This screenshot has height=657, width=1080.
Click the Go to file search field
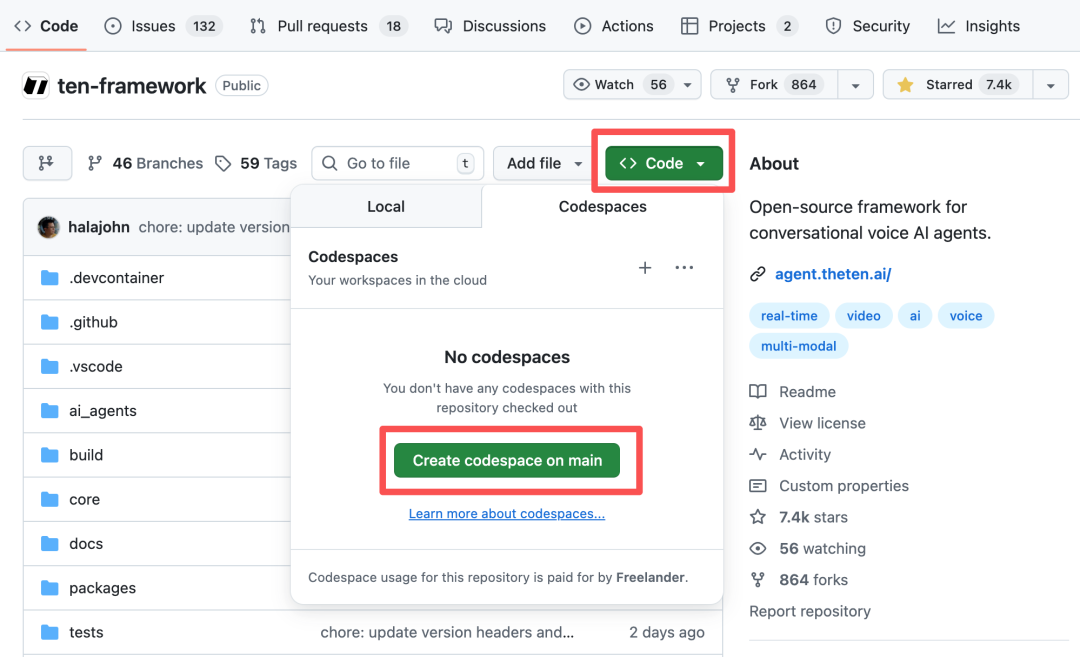pos(397,163)
